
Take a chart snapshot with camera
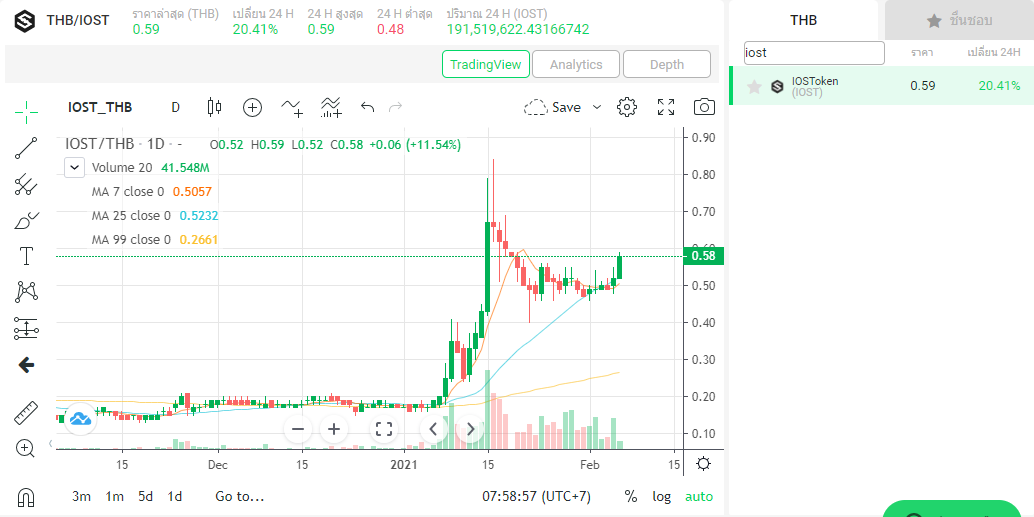pyautogui.click(x=704, y=107)
